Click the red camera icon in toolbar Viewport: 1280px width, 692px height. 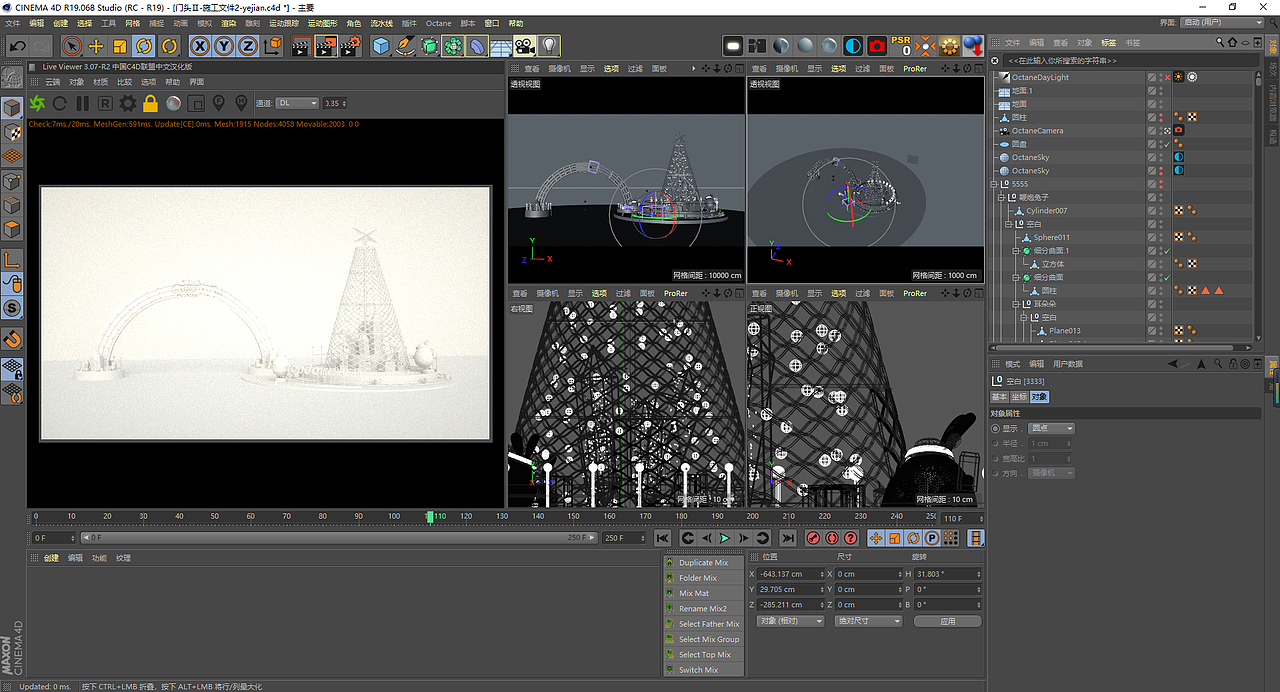point(877,46)
